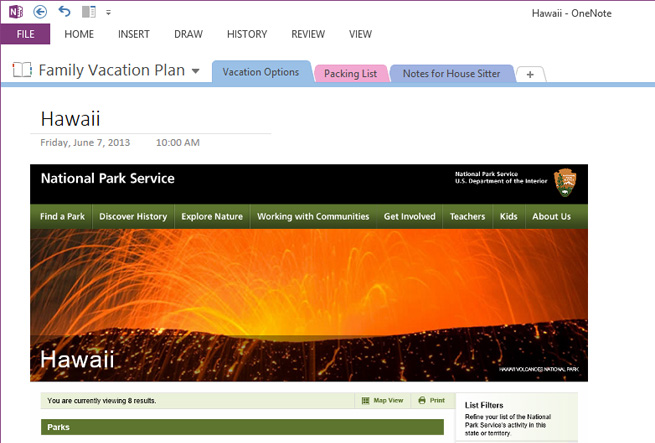Screen dimensions: 655x443
Task: Dock OneNote to the desktop
Action: point(89,12)
